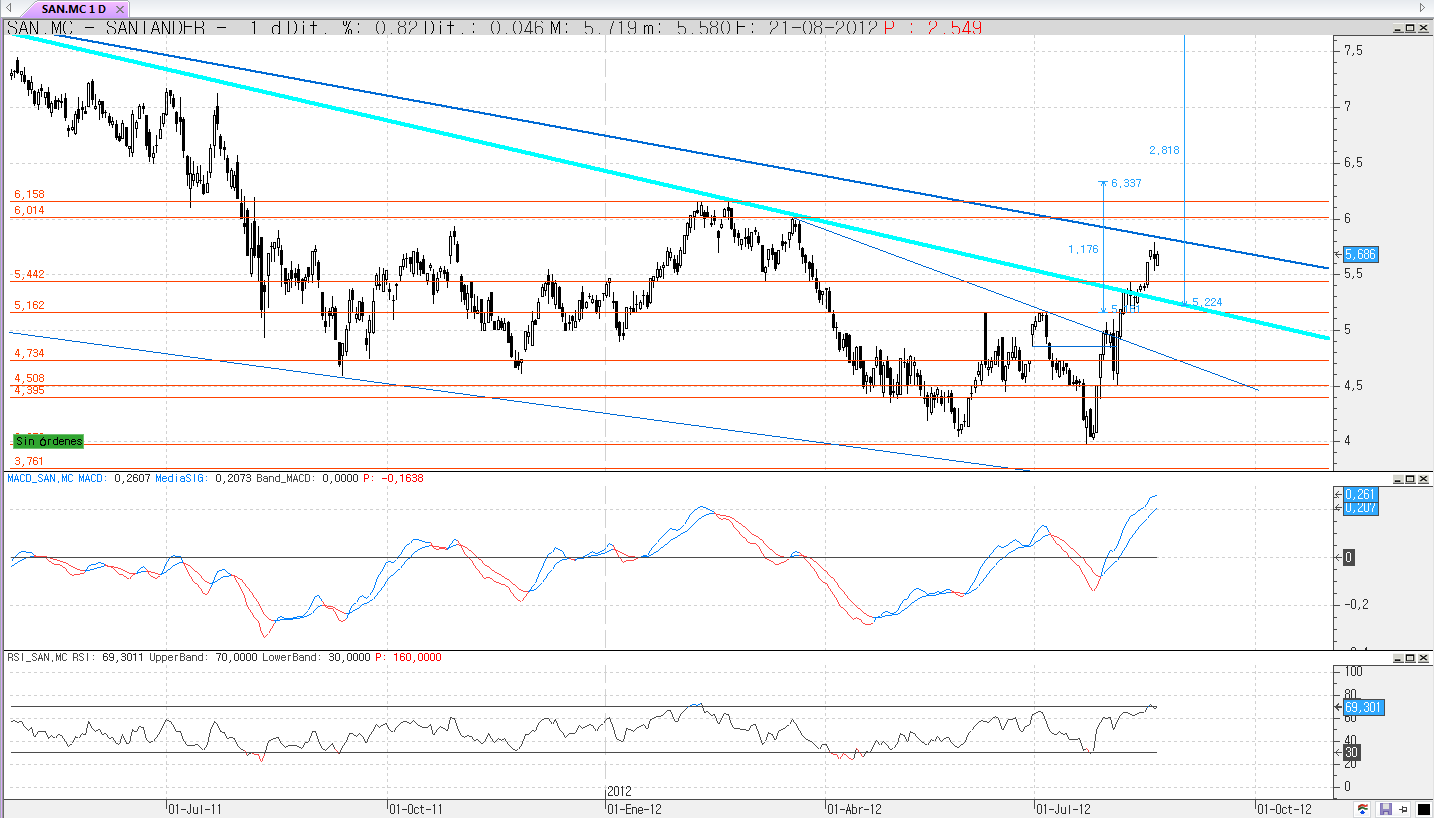Viewport: 1434px width, 818px height.
Task: Click the 01-Jul-12 date axis label
Action: 1063,808
